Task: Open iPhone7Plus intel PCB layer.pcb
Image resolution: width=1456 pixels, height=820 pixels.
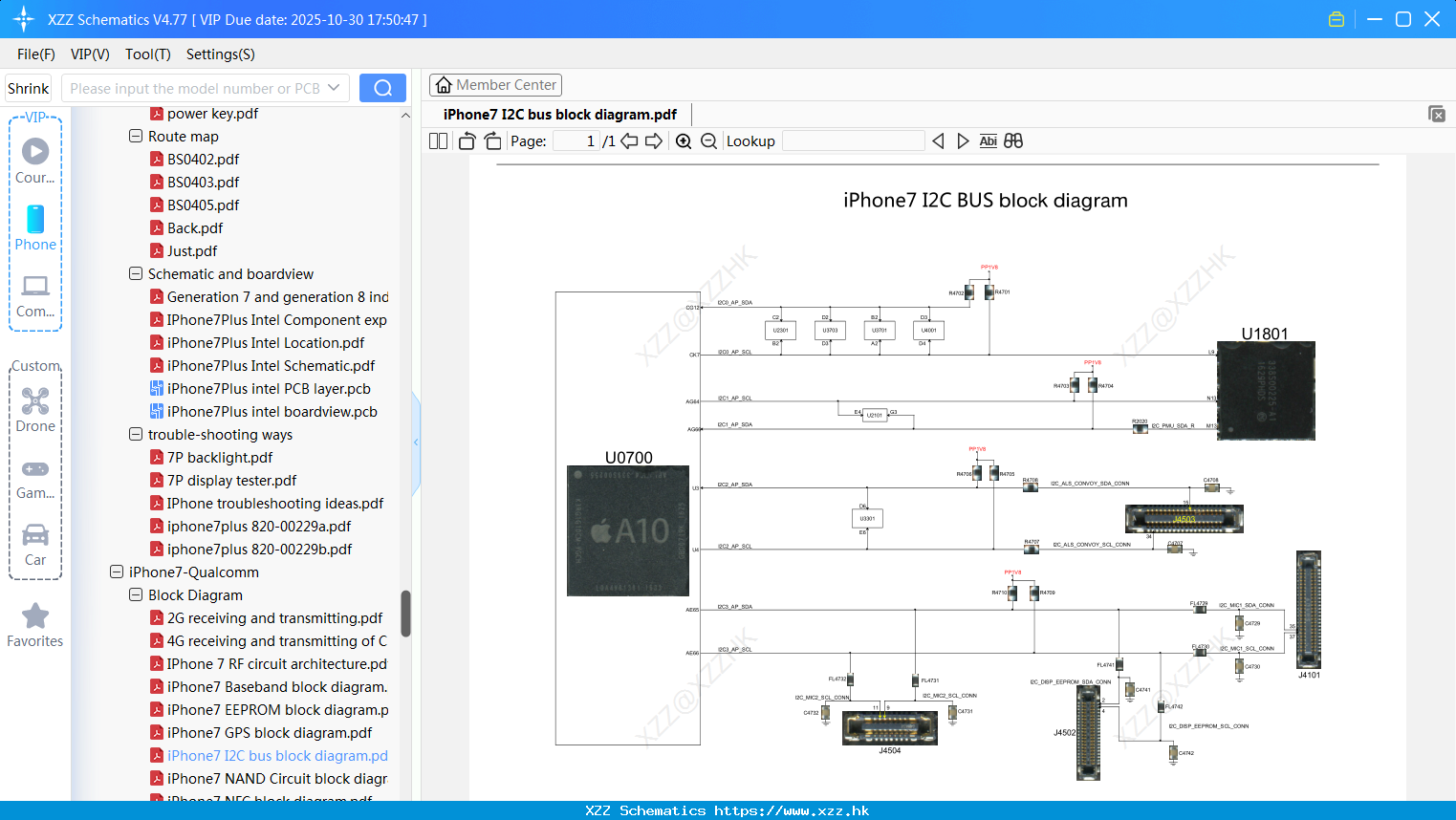Action: 269,389
